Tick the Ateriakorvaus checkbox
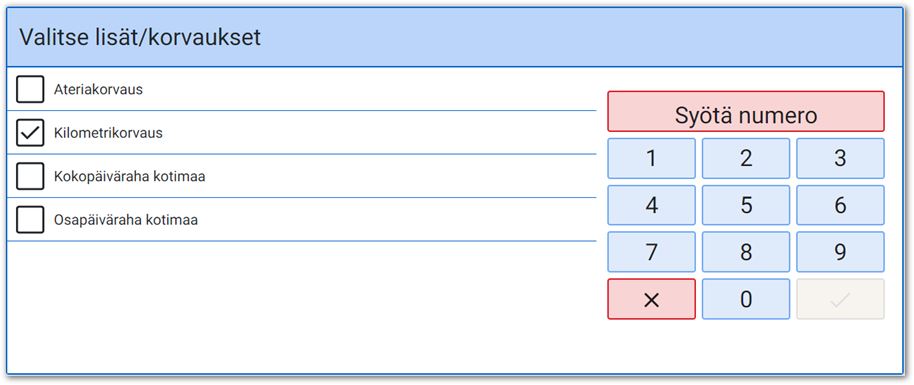Viewport: 914px width, 385px height. (30, 89)
